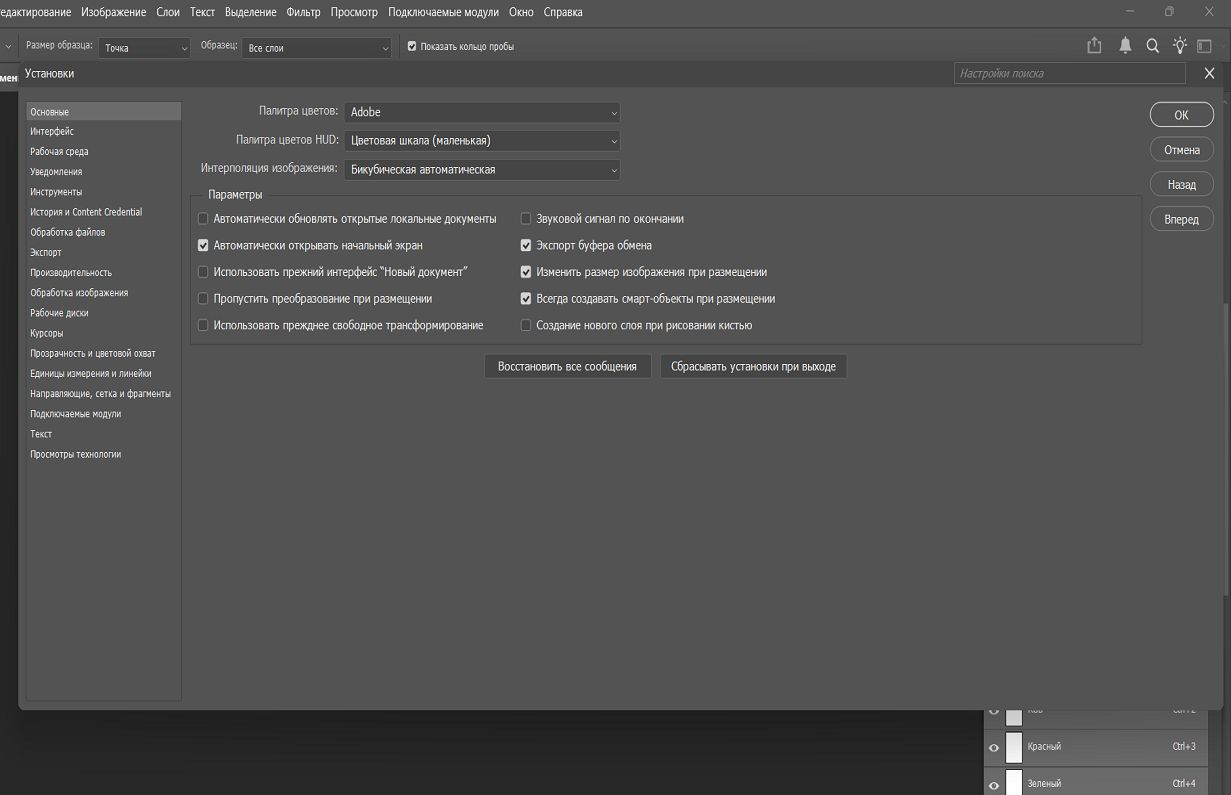The image size is (1231, 795).
Task: Select Текст in preferences sidebar
Action: pos(41,434)
